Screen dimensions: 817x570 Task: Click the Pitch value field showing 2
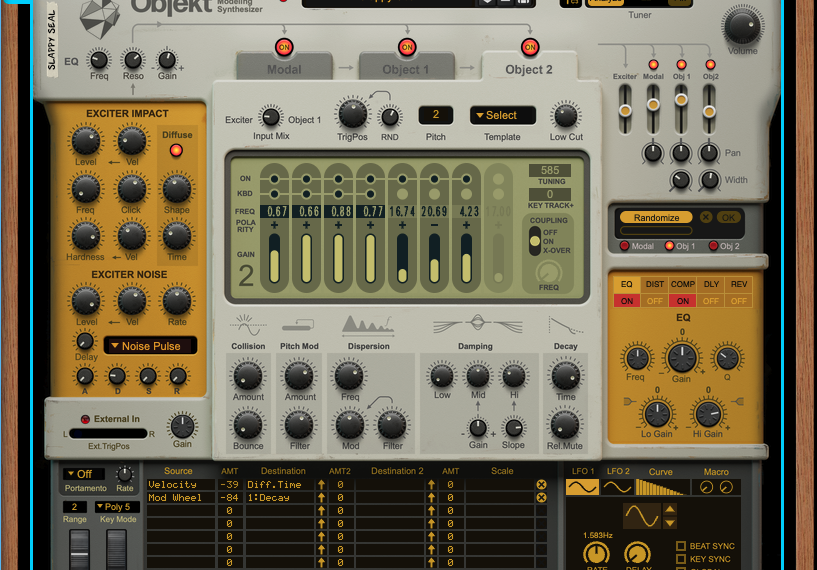tap(436, 115)
